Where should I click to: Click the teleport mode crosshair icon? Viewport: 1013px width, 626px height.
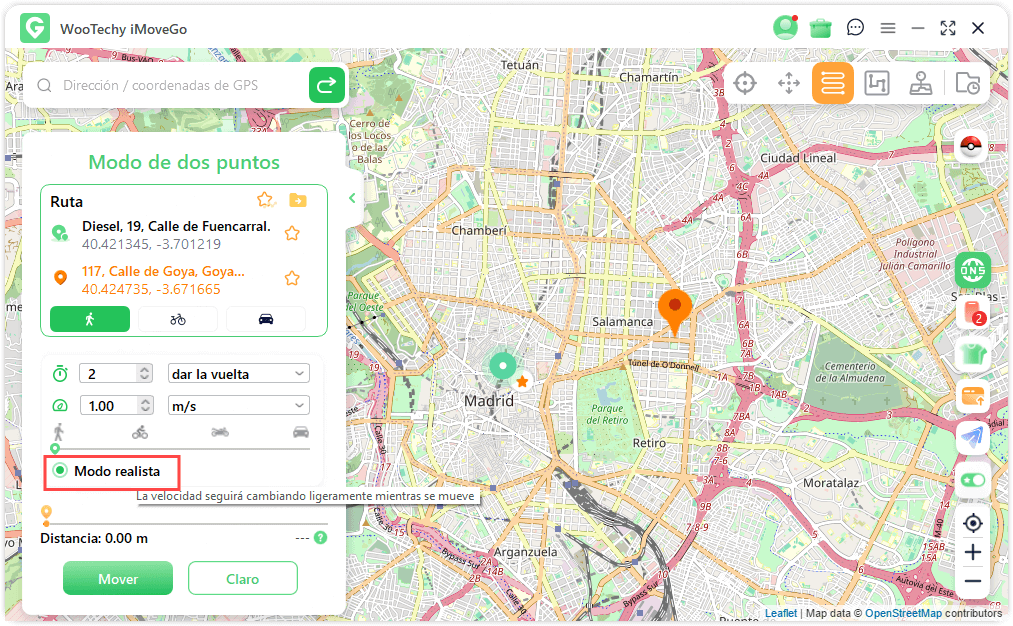tap(744, 84)
